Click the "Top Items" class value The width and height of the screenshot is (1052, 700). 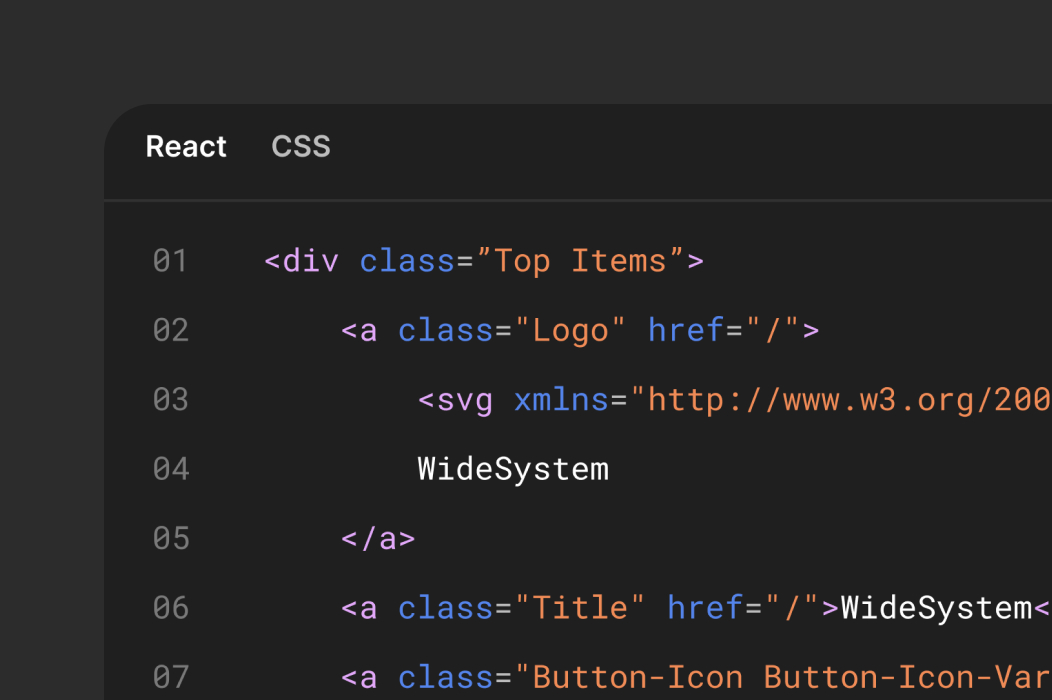(580, 261)
